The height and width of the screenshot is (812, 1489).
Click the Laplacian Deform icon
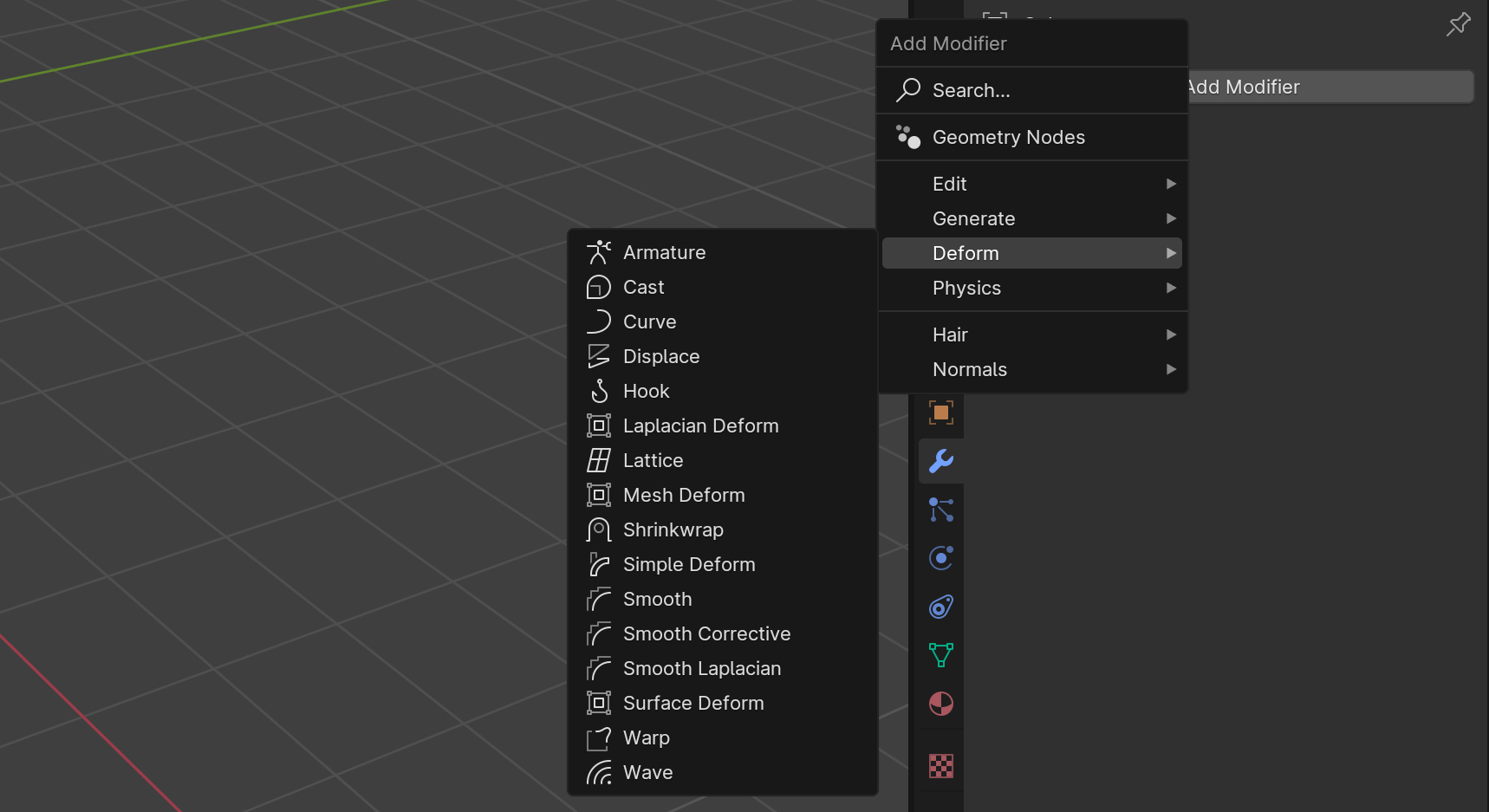599,425
